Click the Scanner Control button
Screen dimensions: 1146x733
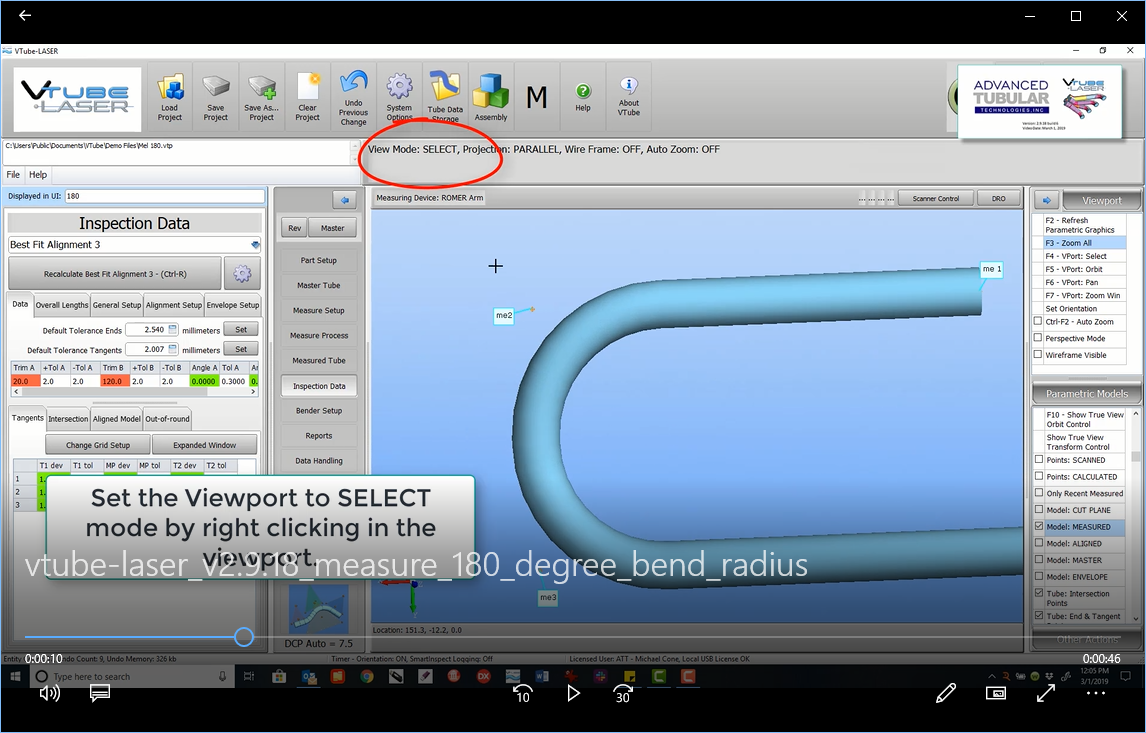coord(935,198)
